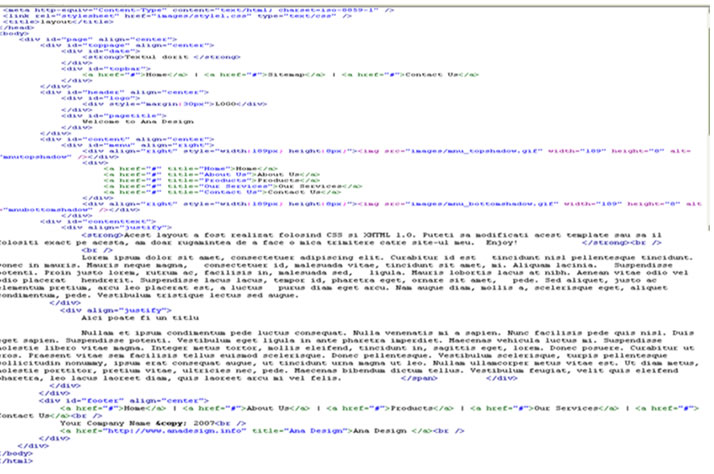Click the closing </head> tag
Screen dimensions: 714x474
pyautogui.click(x=17, y=27)
